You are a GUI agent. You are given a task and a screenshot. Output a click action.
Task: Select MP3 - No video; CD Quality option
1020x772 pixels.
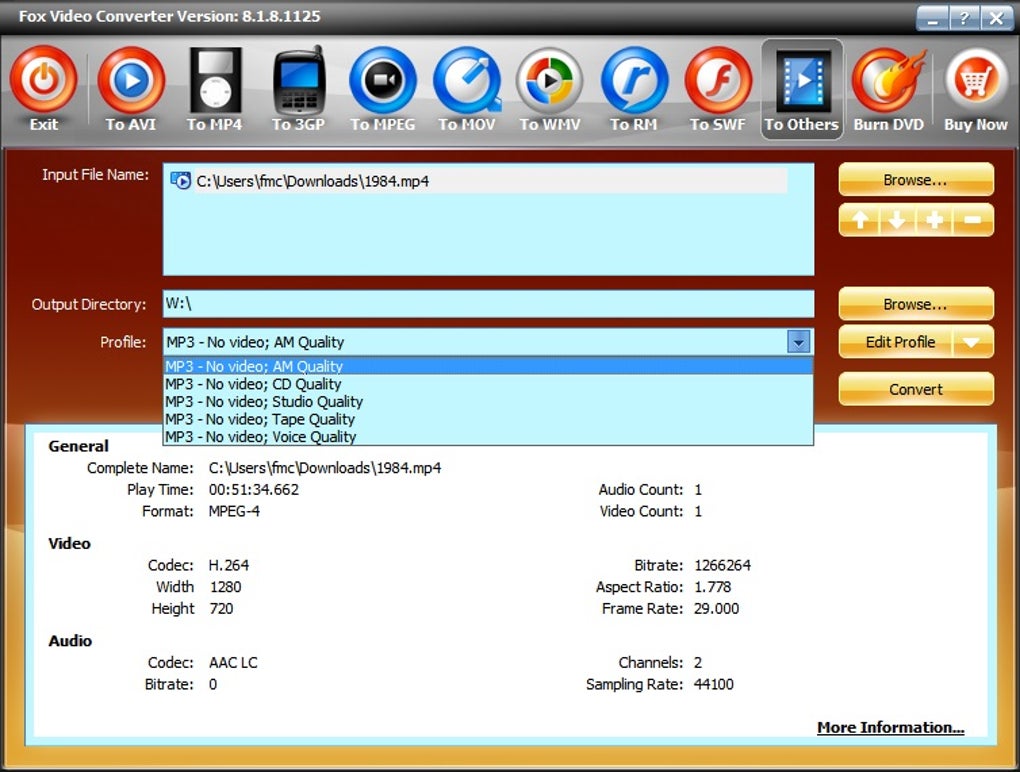click(x=488, y=384)
